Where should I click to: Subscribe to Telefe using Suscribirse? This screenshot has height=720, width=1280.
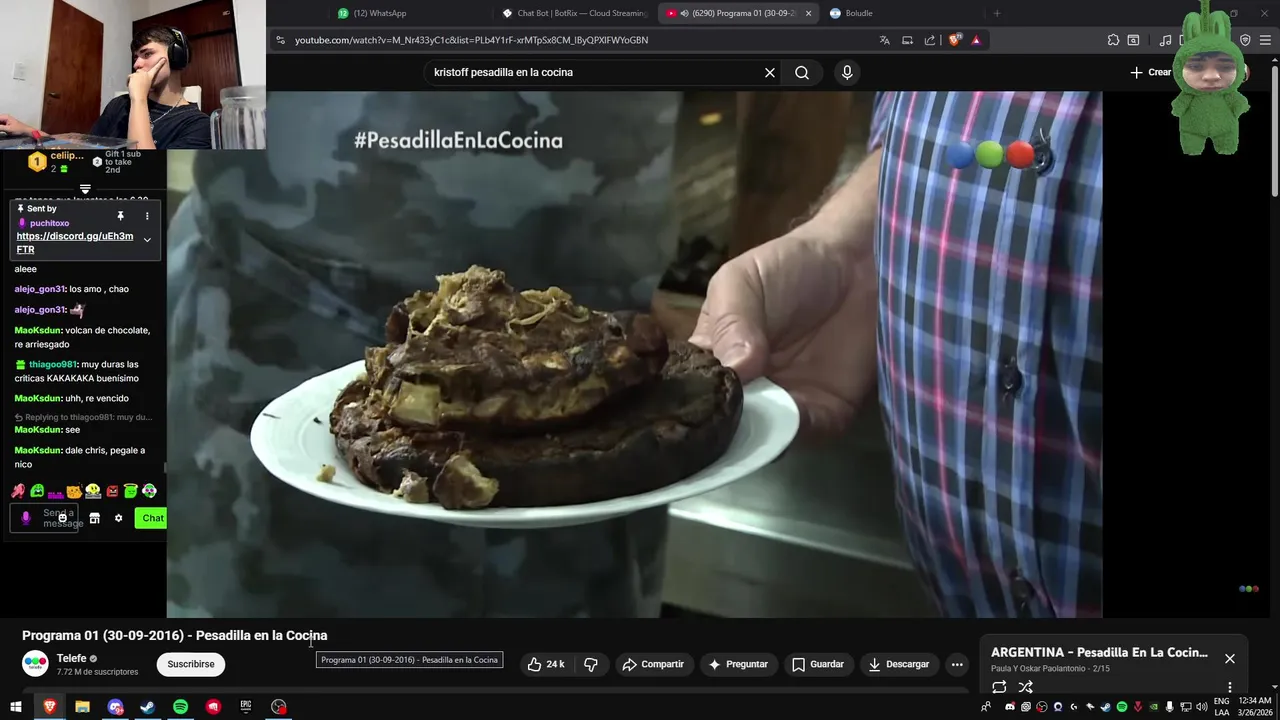pos(191,664)
